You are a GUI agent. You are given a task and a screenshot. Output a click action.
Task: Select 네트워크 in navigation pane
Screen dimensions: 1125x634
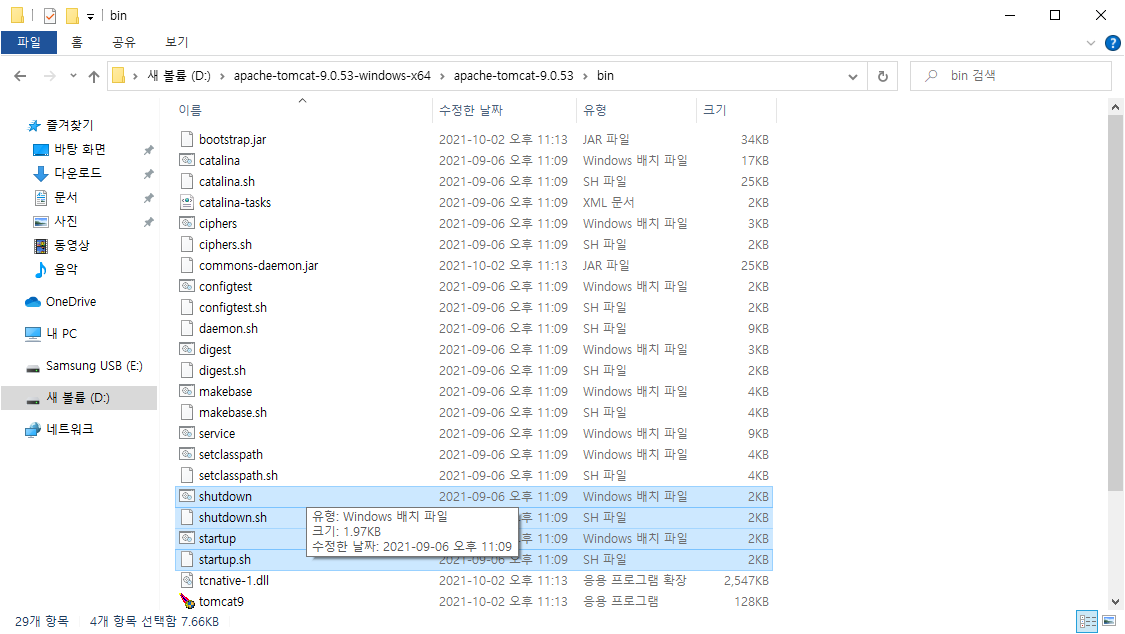70,429
